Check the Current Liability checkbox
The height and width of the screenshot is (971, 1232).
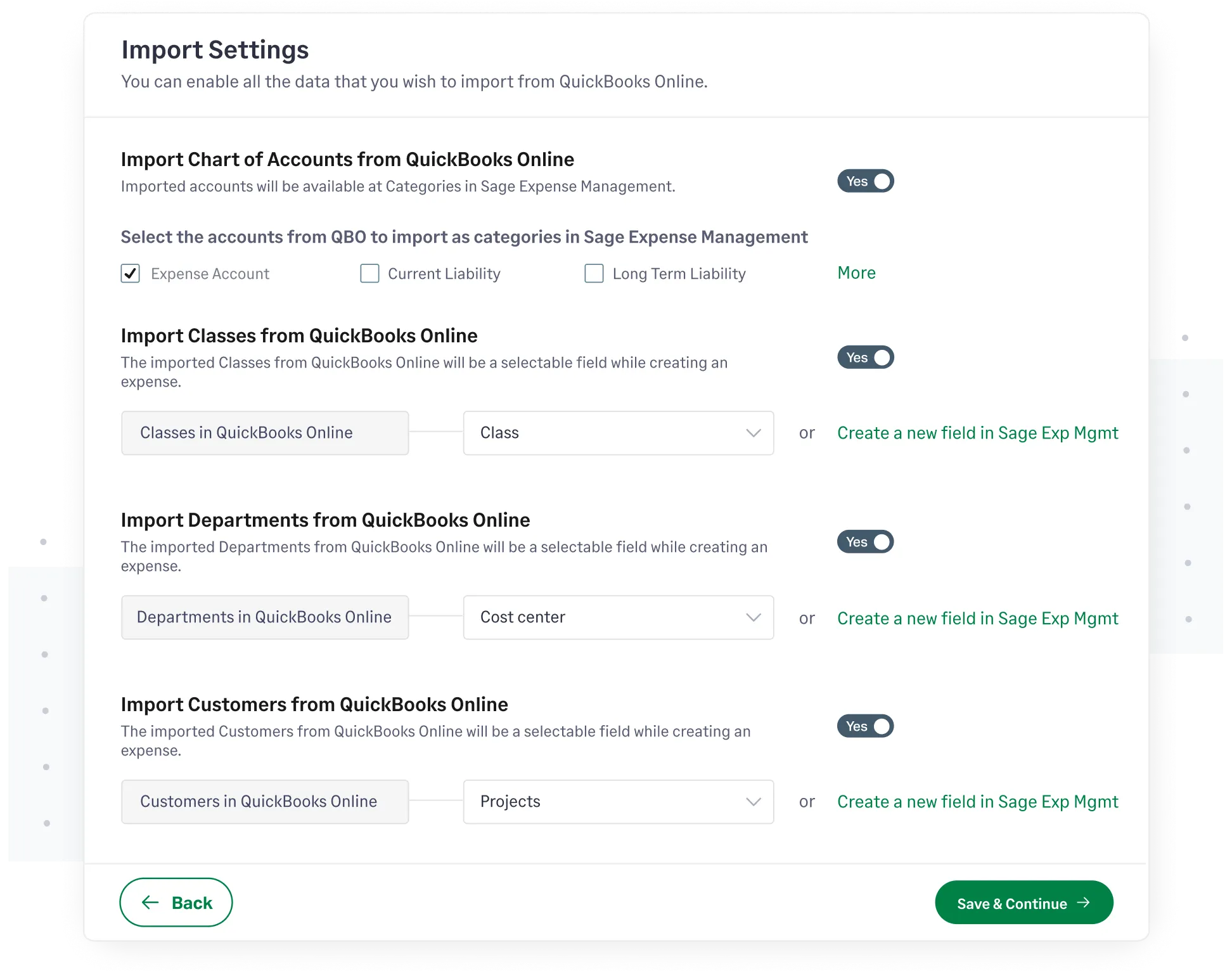point(369,273)
